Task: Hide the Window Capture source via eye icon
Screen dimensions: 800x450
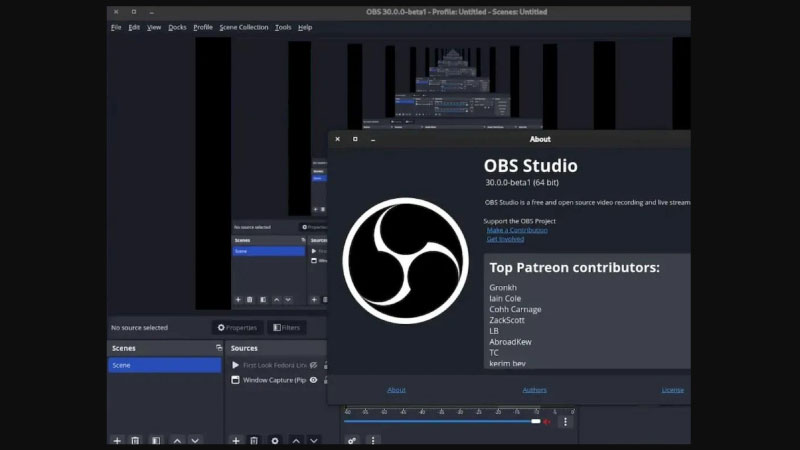Action: click(313, 380)
